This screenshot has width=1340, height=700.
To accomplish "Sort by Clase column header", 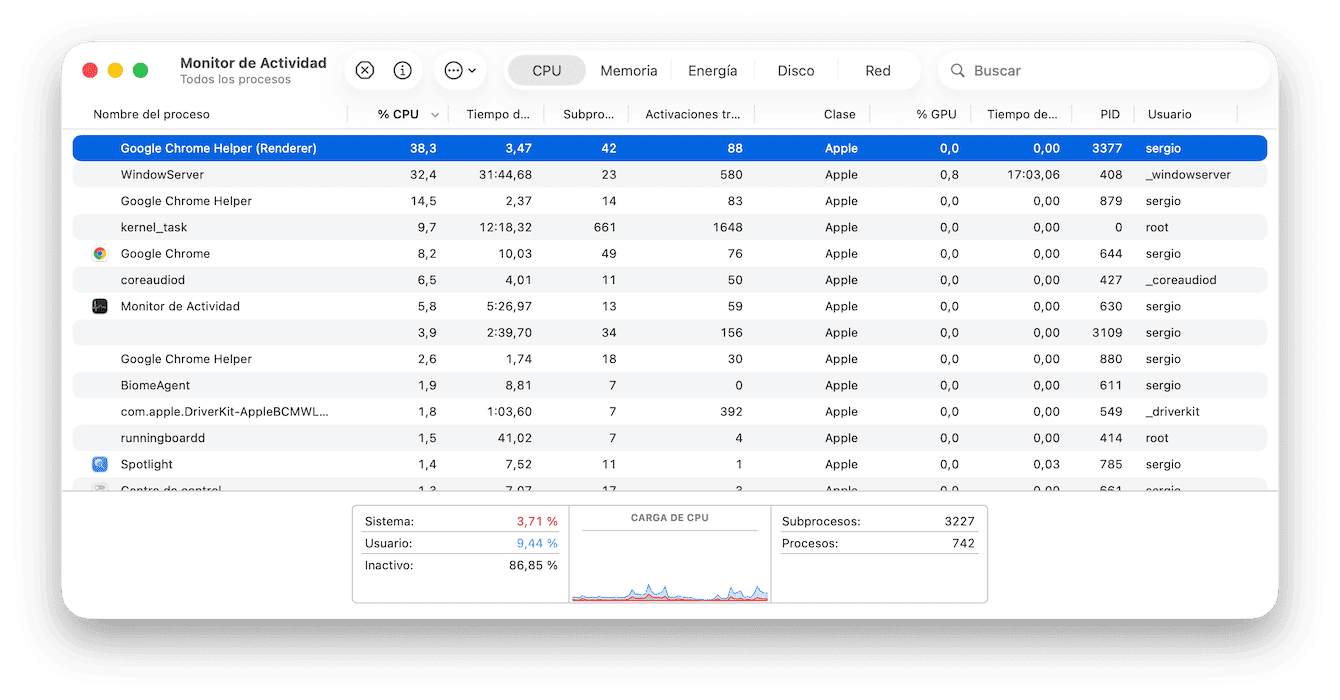I will tap(839, 115).
